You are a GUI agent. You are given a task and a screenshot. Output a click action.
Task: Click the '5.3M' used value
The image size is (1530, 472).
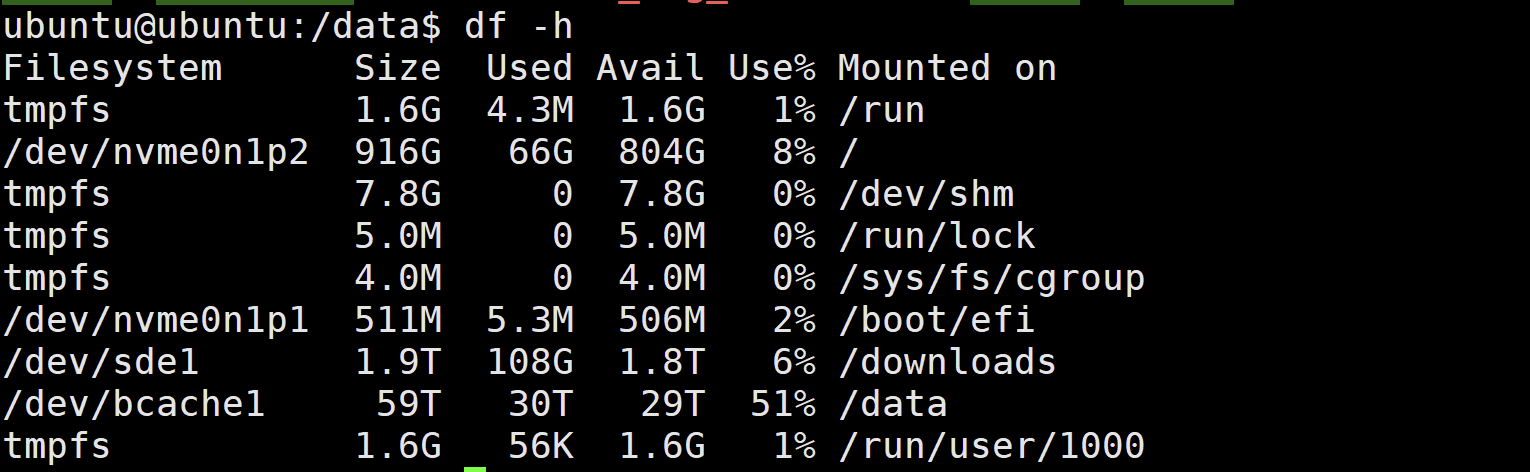[529, 320]
